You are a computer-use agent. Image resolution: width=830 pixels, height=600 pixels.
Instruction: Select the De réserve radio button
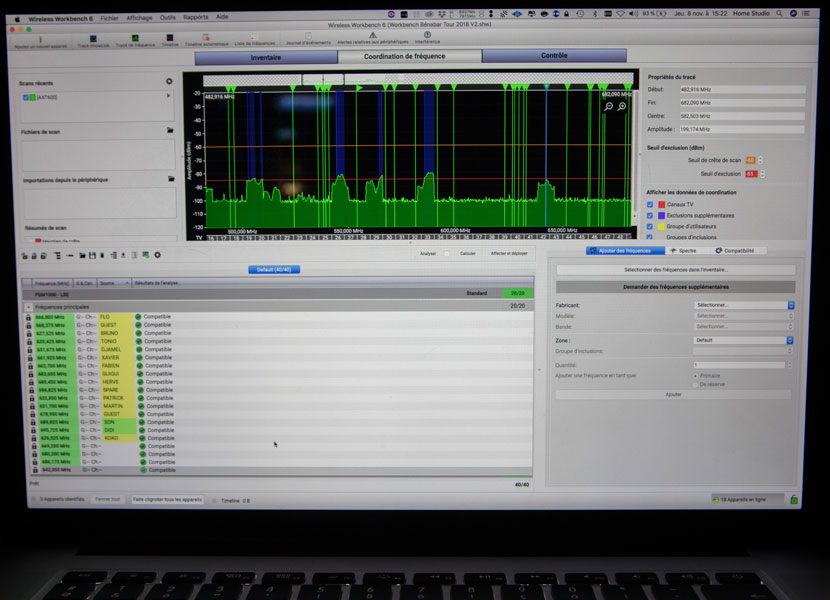(696, 384)
